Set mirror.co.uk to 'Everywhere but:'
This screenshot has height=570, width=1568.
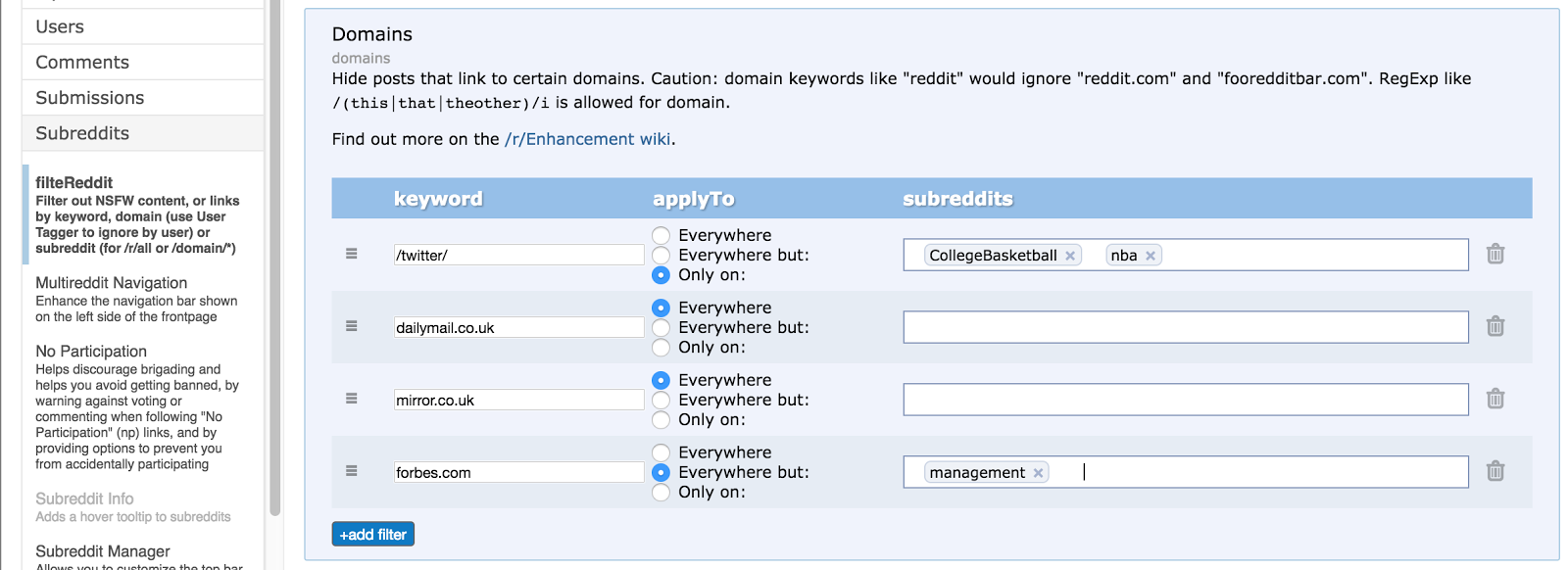coord(661,400)
